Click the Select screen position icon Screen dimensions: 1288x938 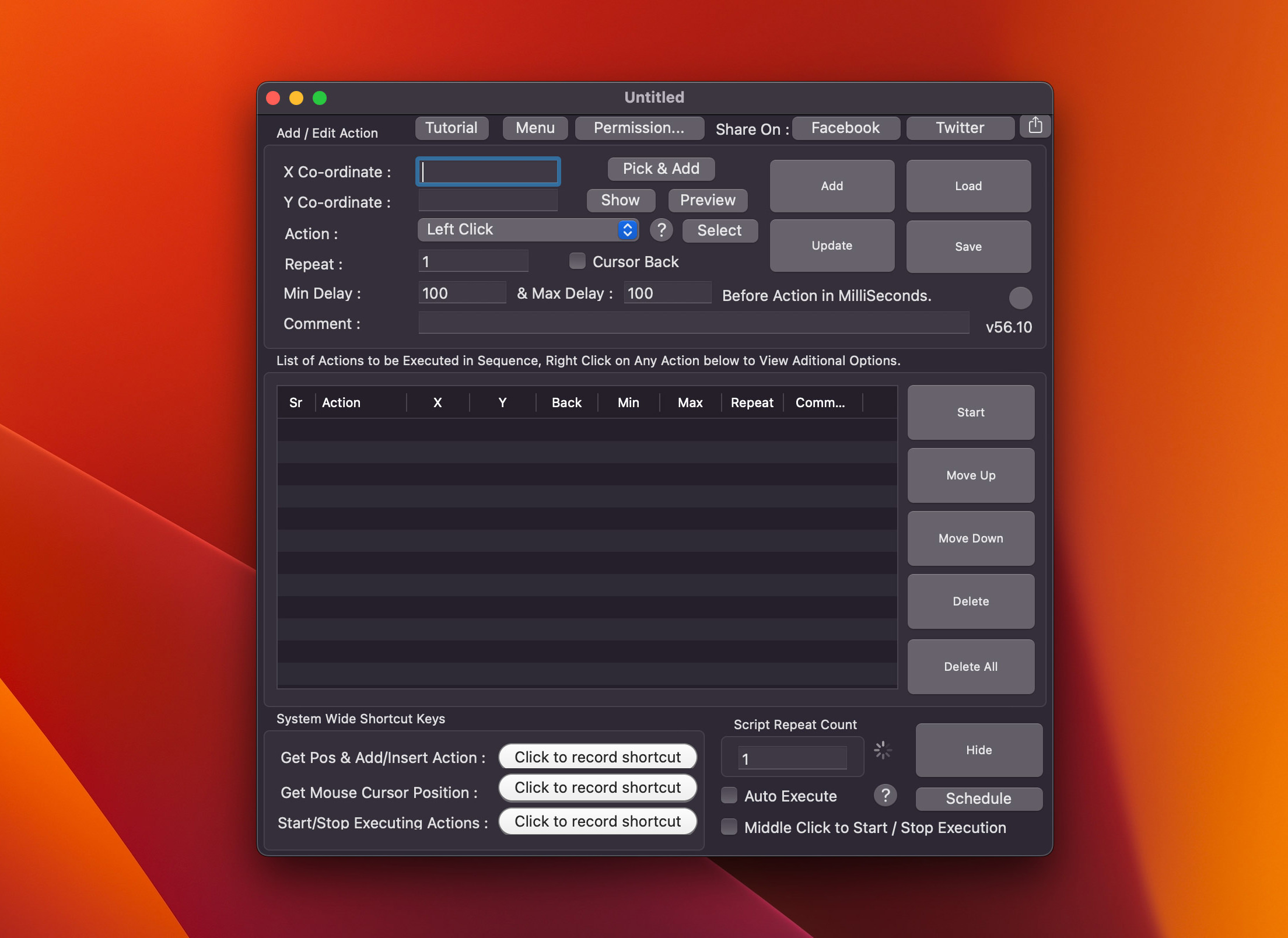pyautogui.click(x=720, y=230)
